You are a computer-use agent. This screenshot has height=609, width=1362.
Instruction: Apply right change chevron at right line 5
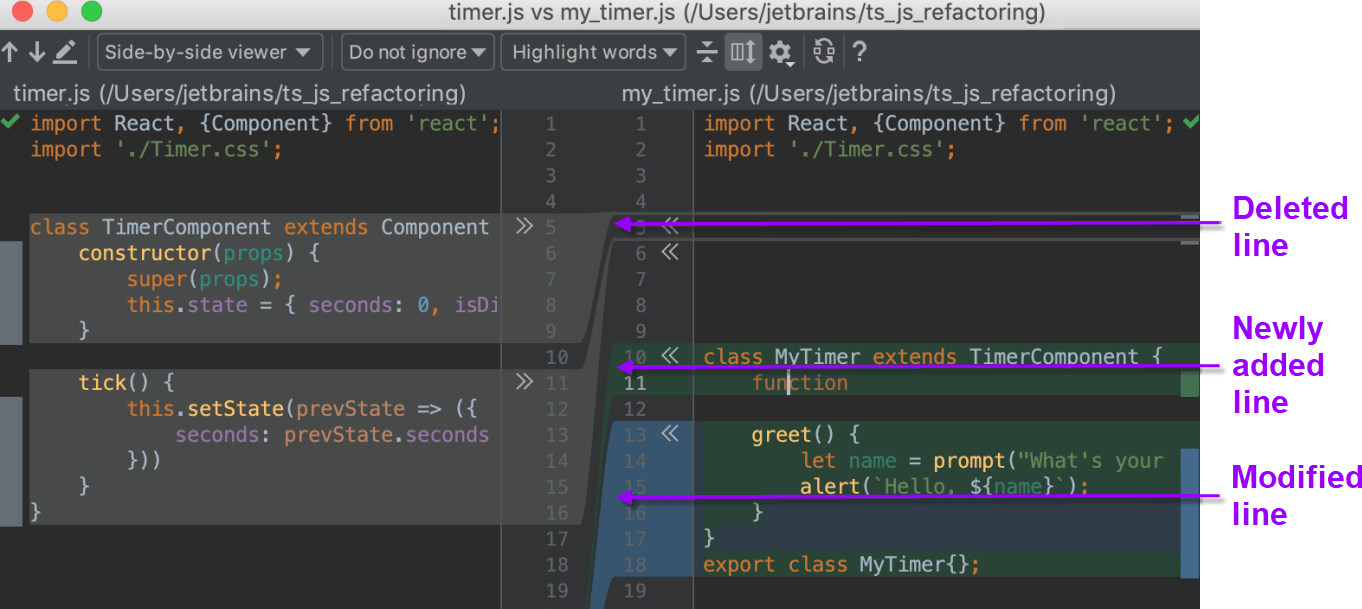point(670,227)
